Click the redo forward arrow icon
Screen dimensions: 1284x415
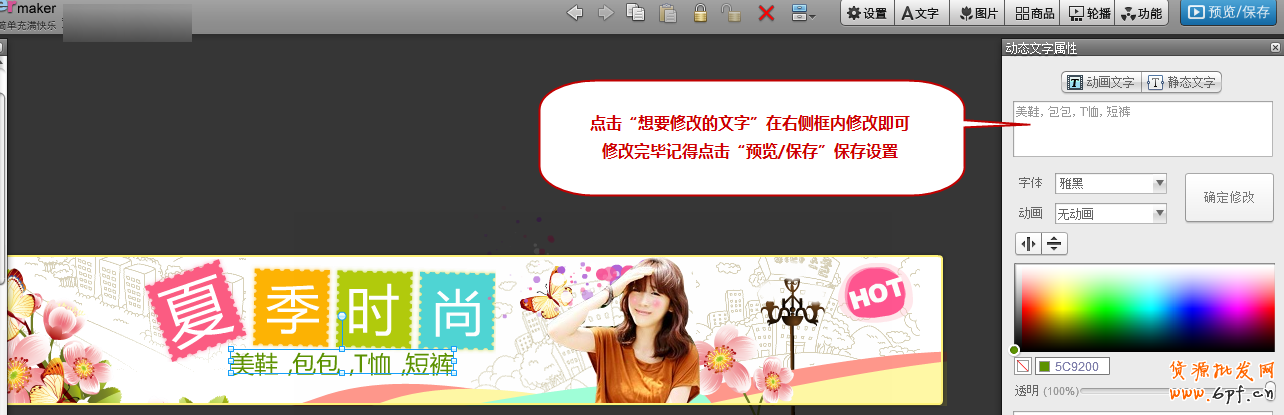[x=605, y=13]
